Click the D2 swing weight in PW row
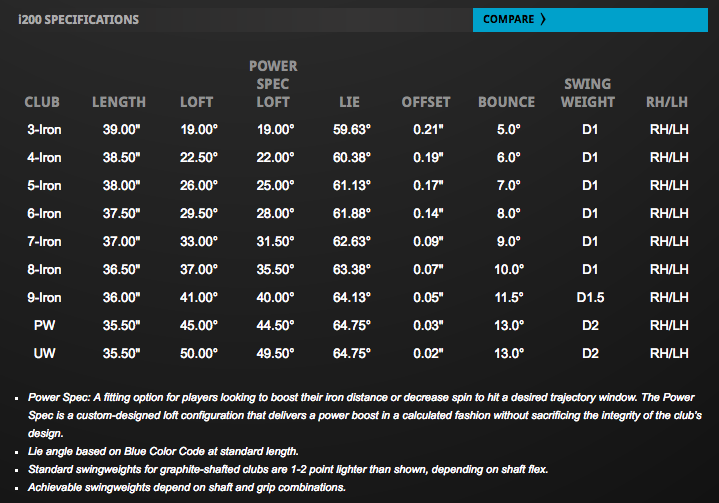 (x=590, y=326)
